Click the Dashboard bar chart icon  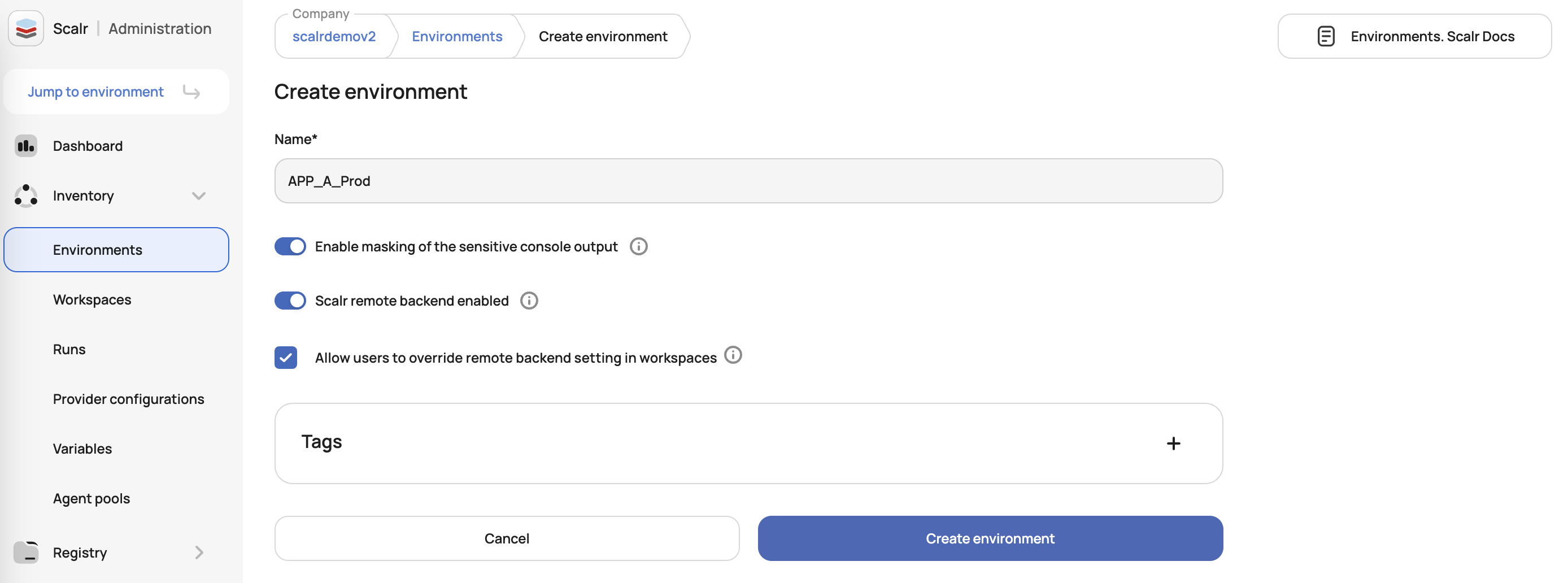tap(25, 146)
